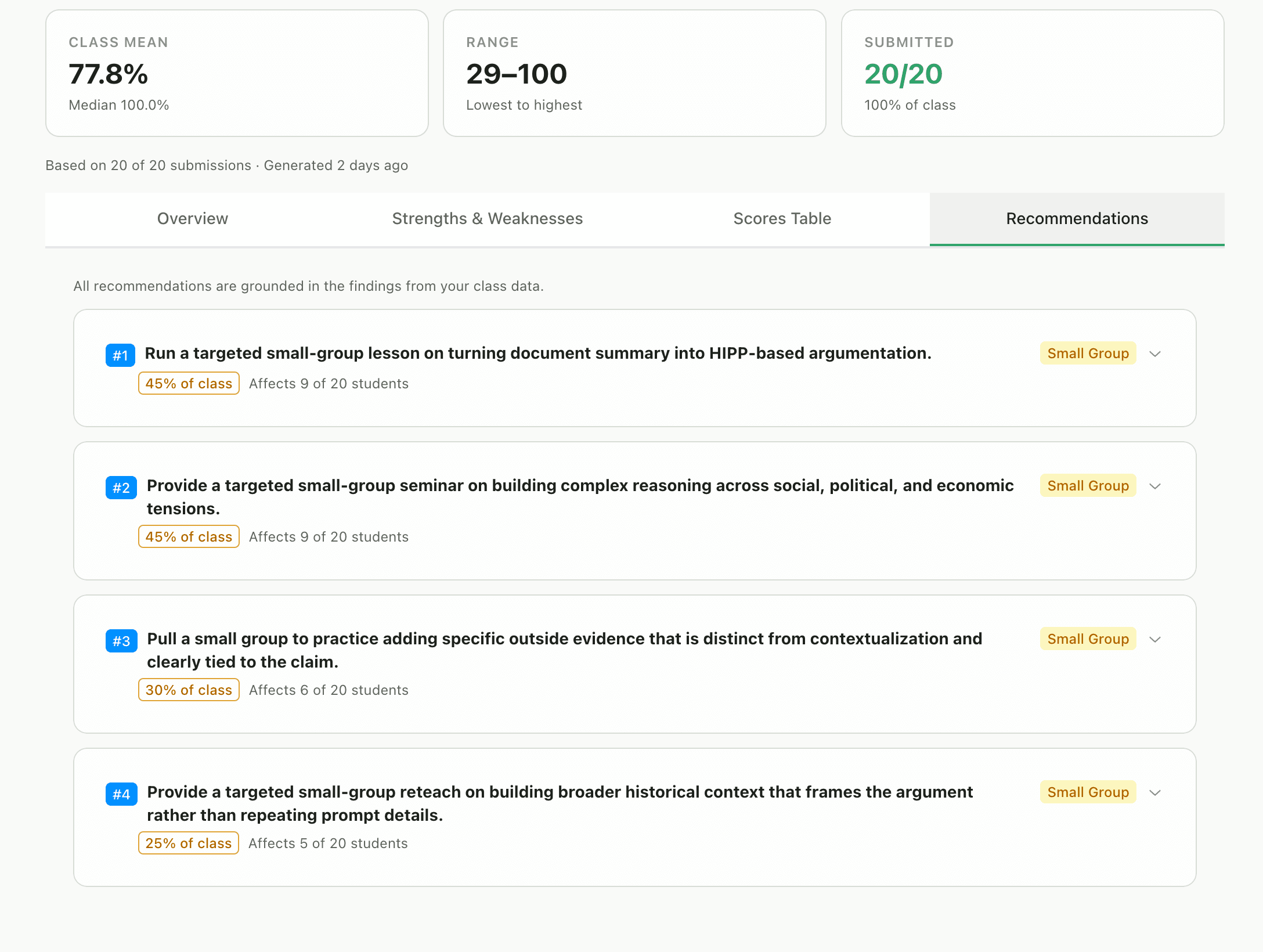
Task: View the Scores Table tab
Action: pyautogui.click(x=782, y=219)
